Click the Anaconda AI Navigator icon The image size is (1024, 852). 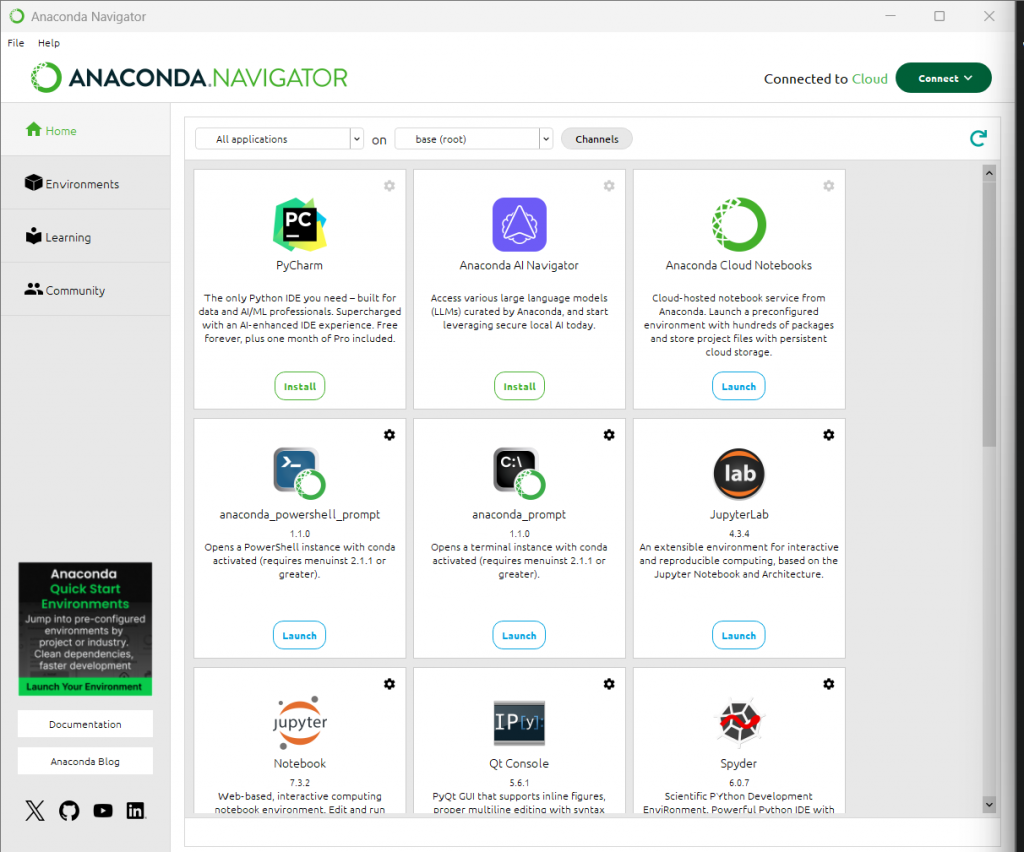[x=519, y=225]
